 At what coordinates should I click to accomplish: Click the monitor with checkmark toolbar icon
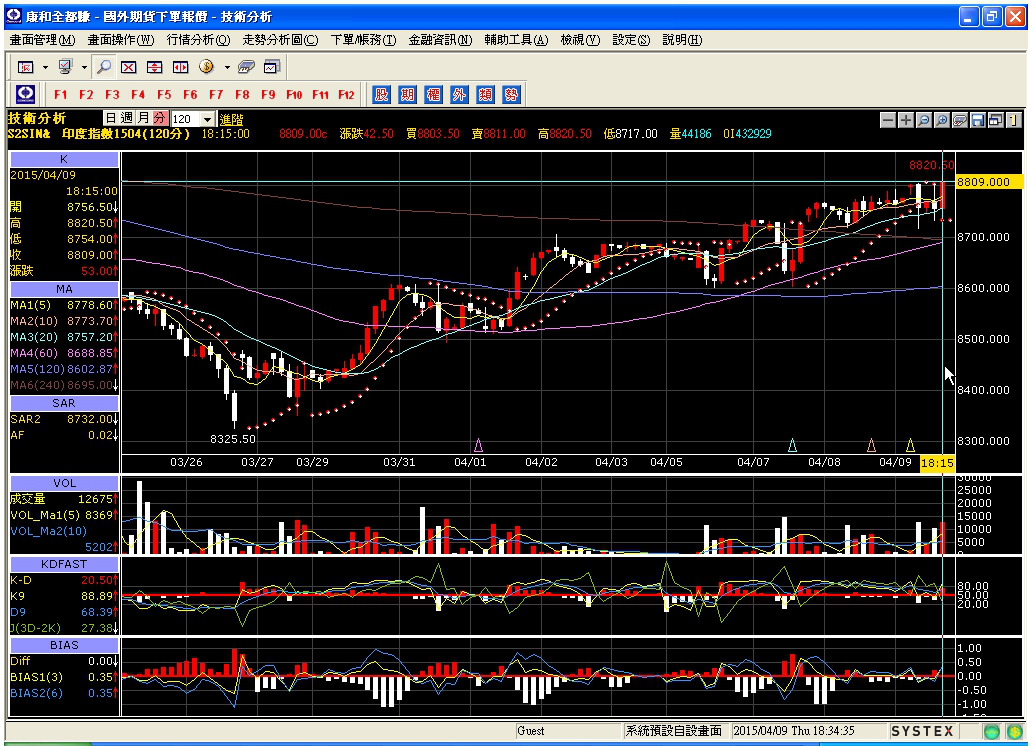click(64, 67)
